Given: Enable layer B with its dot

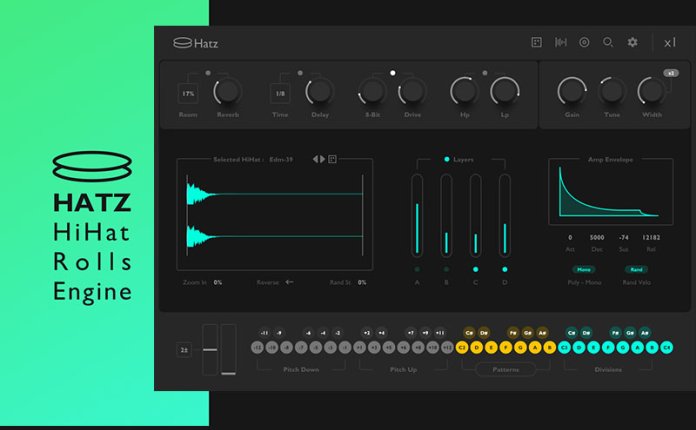Looking at the screenshot, I should click(x=446, y=269).
